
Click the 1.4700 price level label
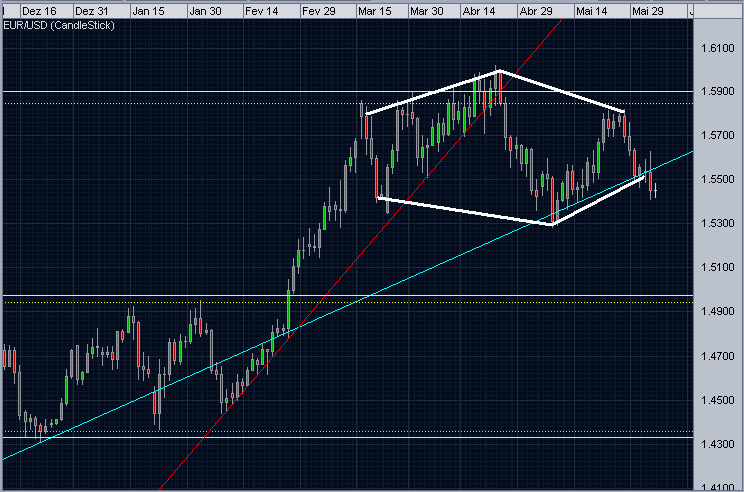[x=718, y=356]
